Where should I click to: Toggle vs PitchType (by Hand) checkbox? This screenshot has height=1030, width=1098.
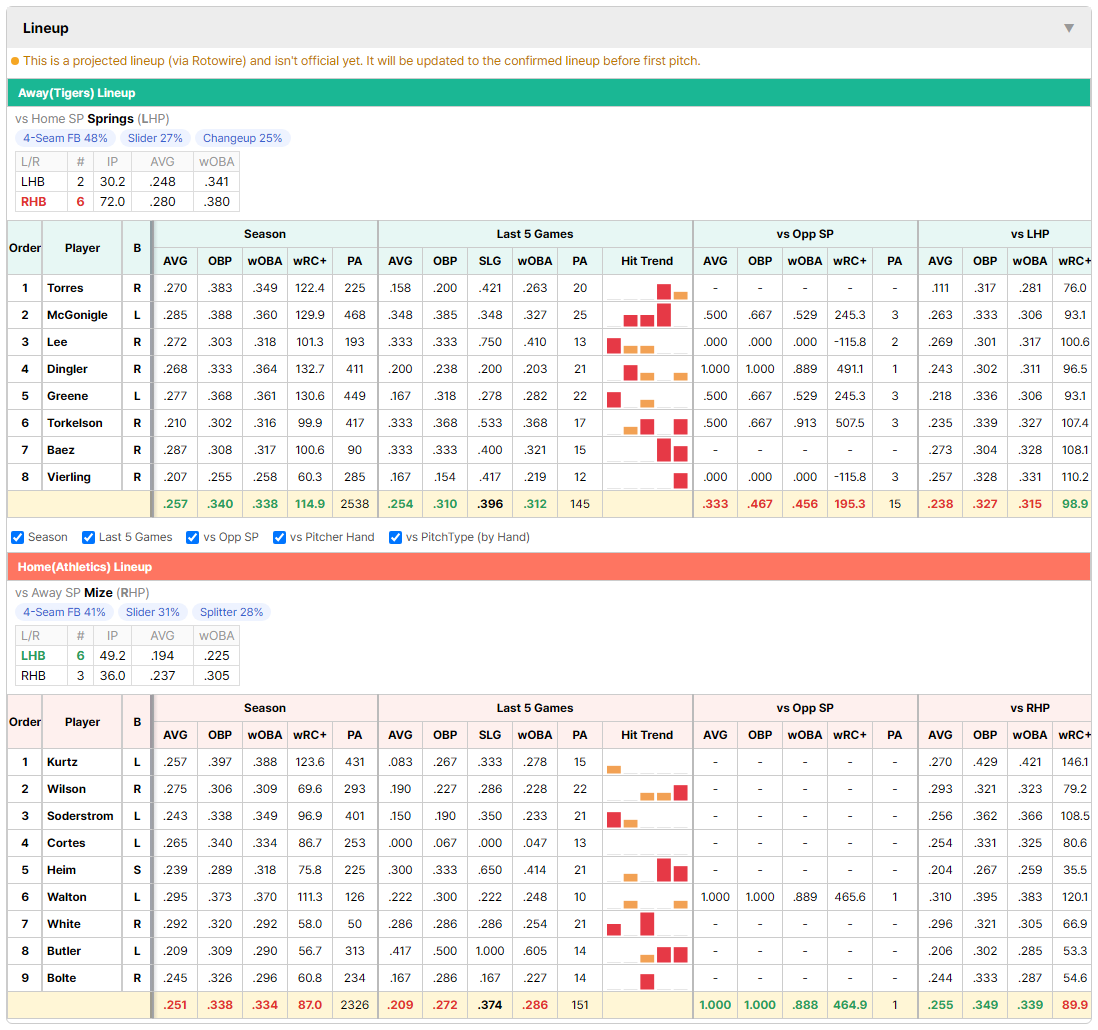coord(396,537)
